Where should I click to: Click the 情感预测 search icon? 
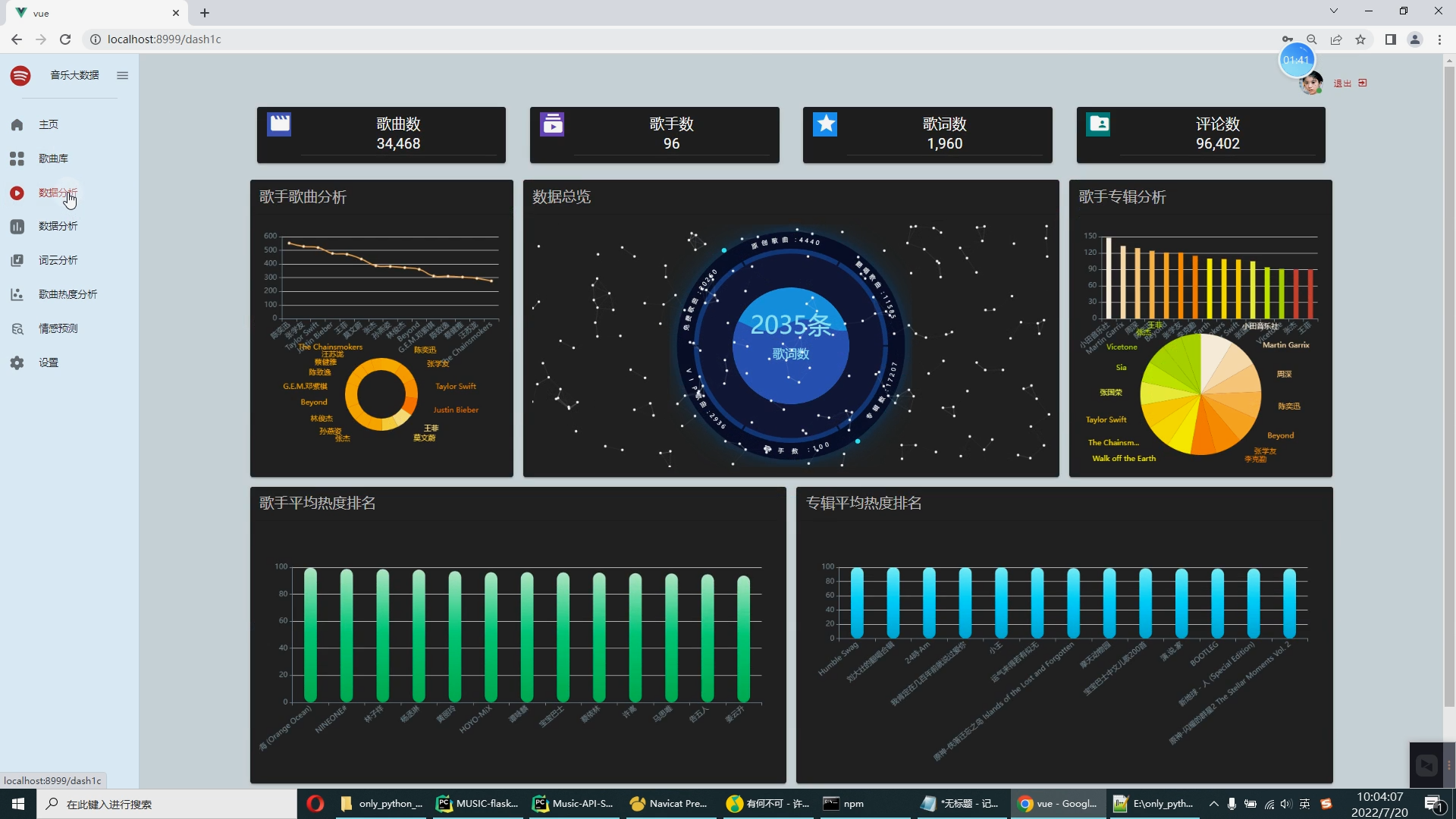pos(17,328)
